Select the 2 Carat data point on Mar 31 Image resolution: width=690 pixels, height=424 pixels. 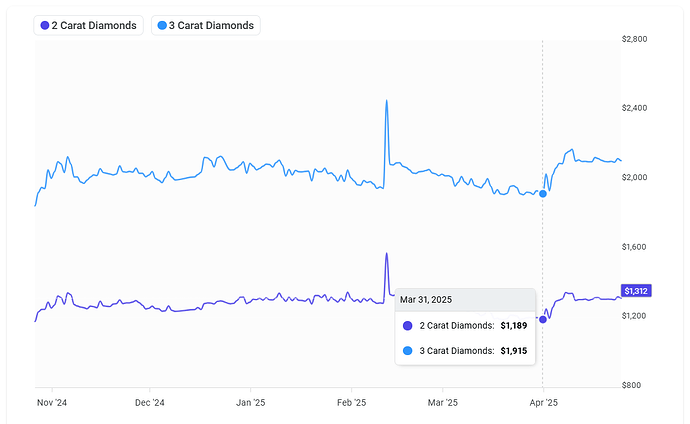tap(543, 319)
